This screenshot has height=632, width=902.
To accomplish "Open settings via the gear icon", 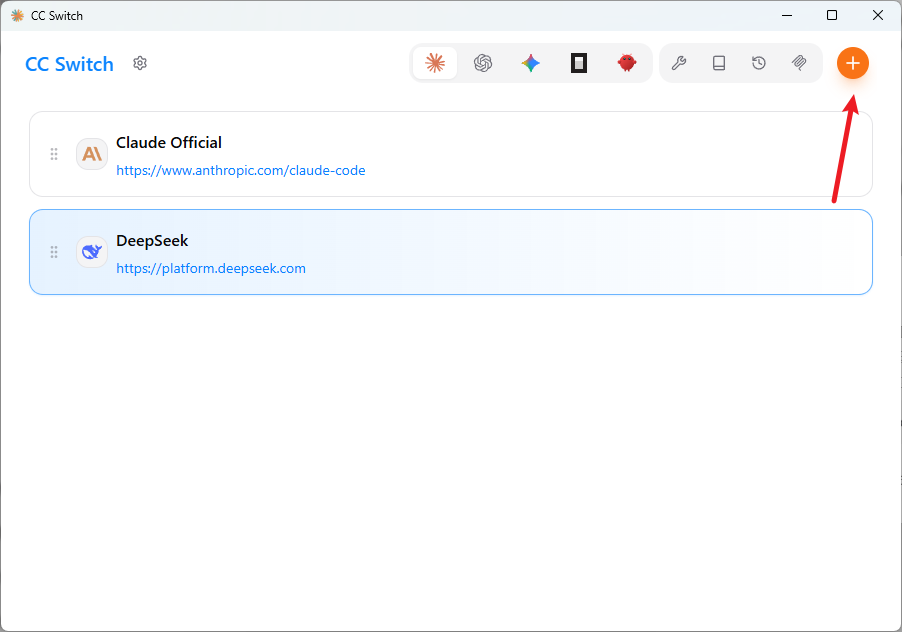I will click(140, 63).
